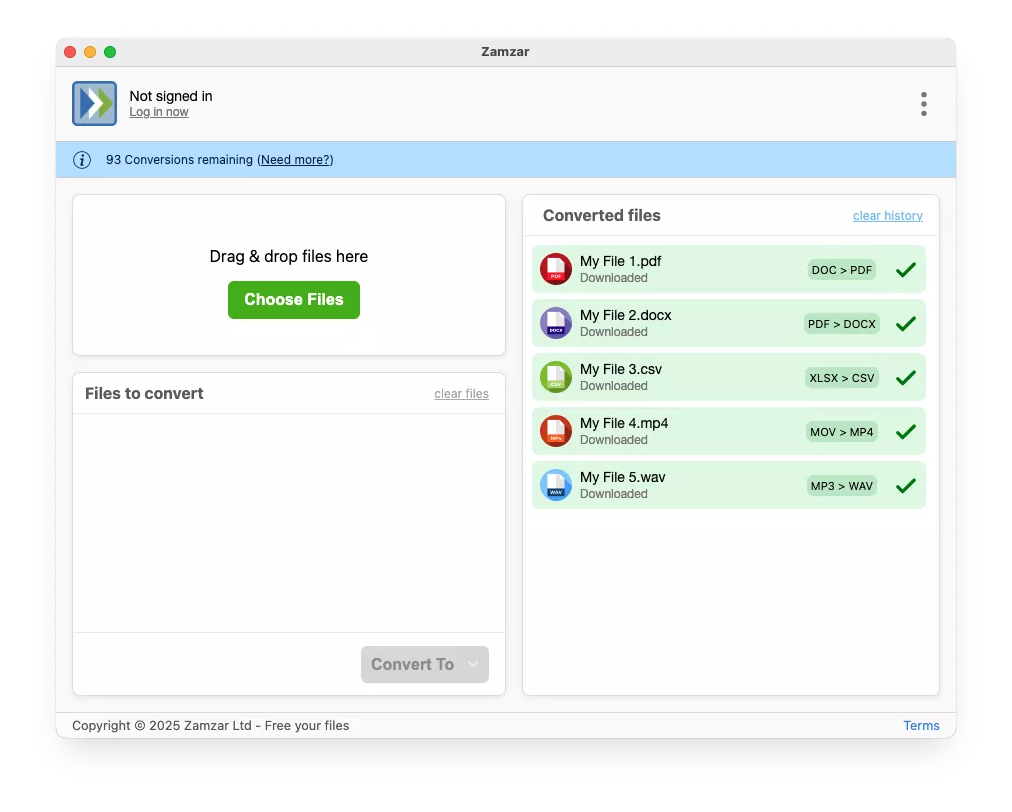Click the red PDF file icon
Image resolution: width=1012 pixels, height=812 pixels.
556,269
